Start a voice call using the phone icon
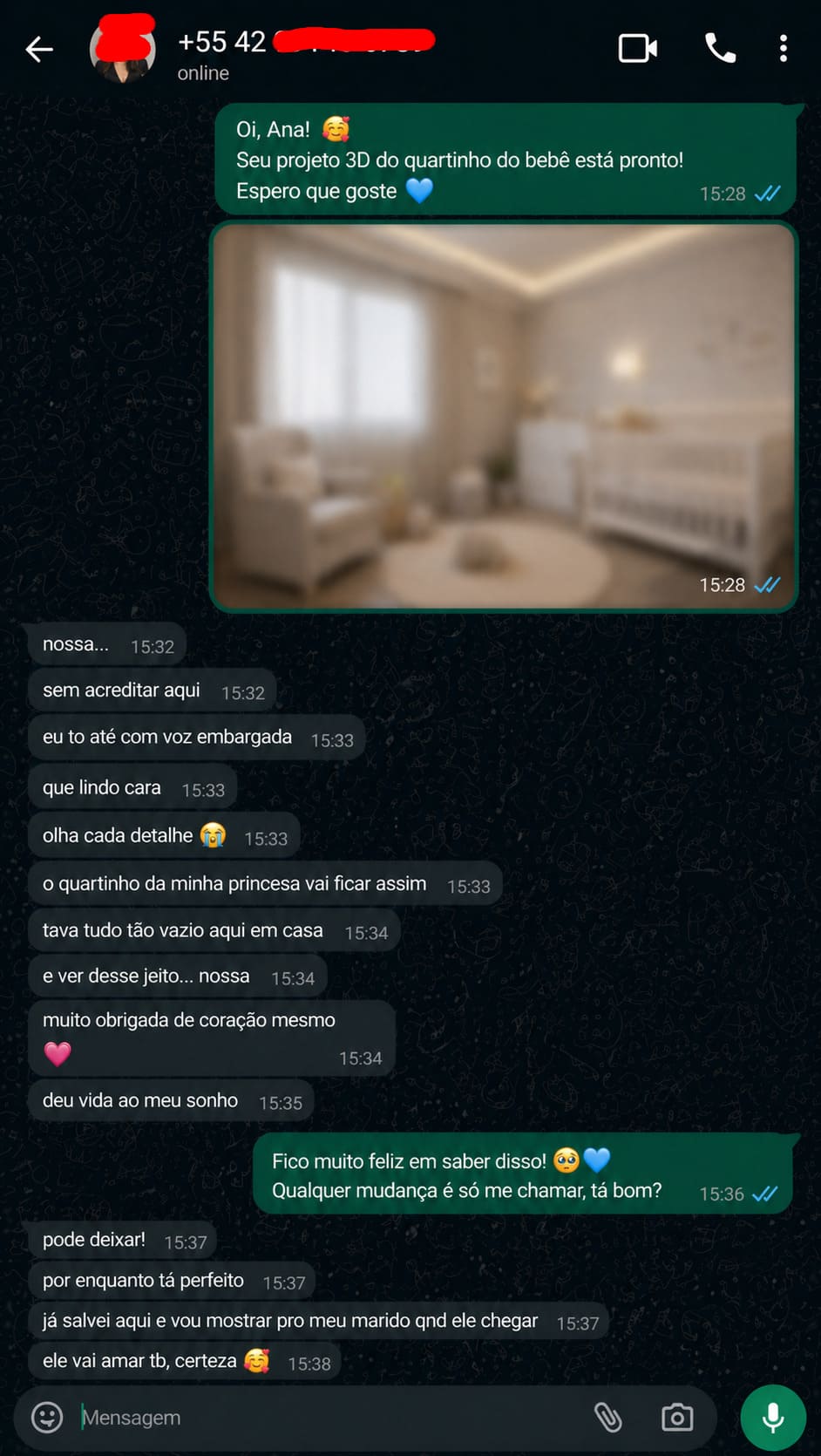The image size is (821, 1456). pos(720,49)
